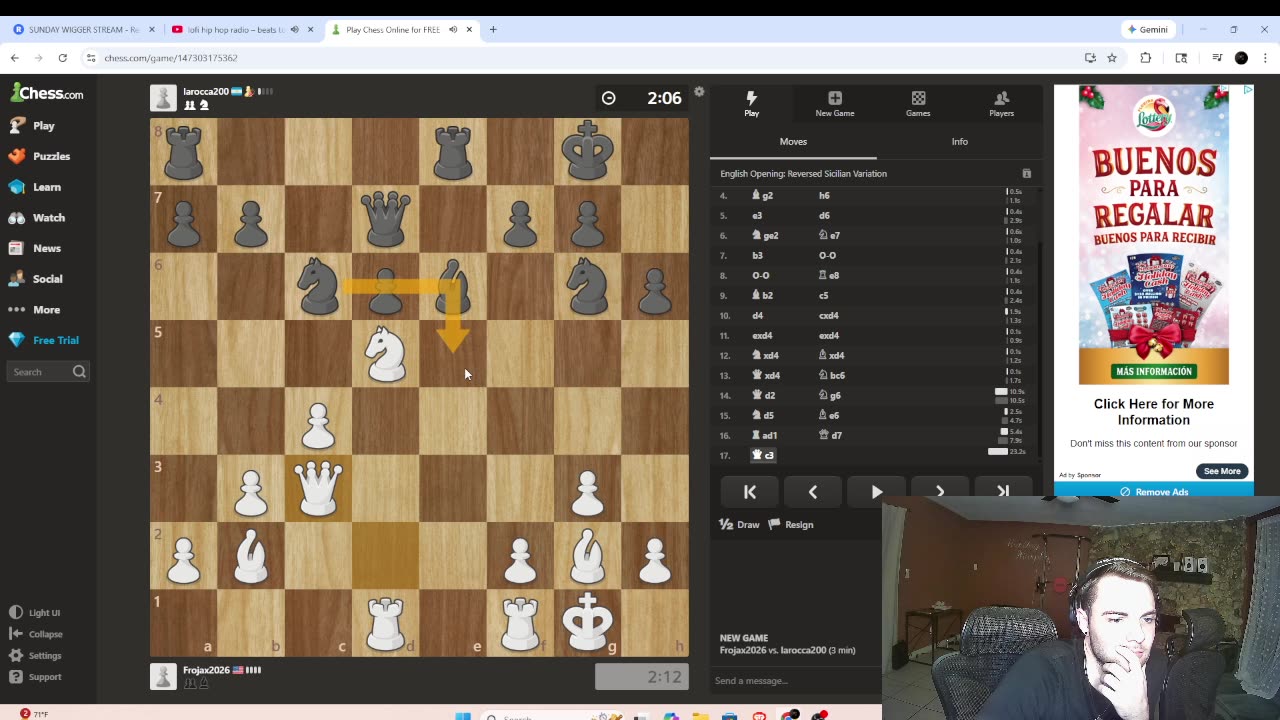Toggle Light UI theme
The width and height of the screenshot is (1280, 720).
[x=35, y=613]
